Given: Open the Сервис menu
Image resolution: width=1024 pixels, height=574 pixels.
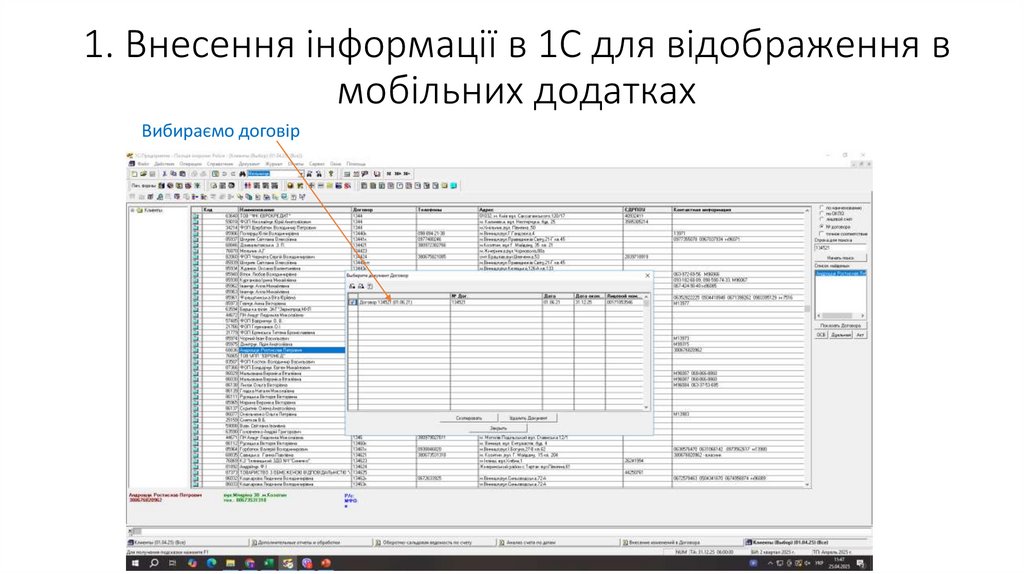Looking at the screenshot, I should click(x=317, y=164).
